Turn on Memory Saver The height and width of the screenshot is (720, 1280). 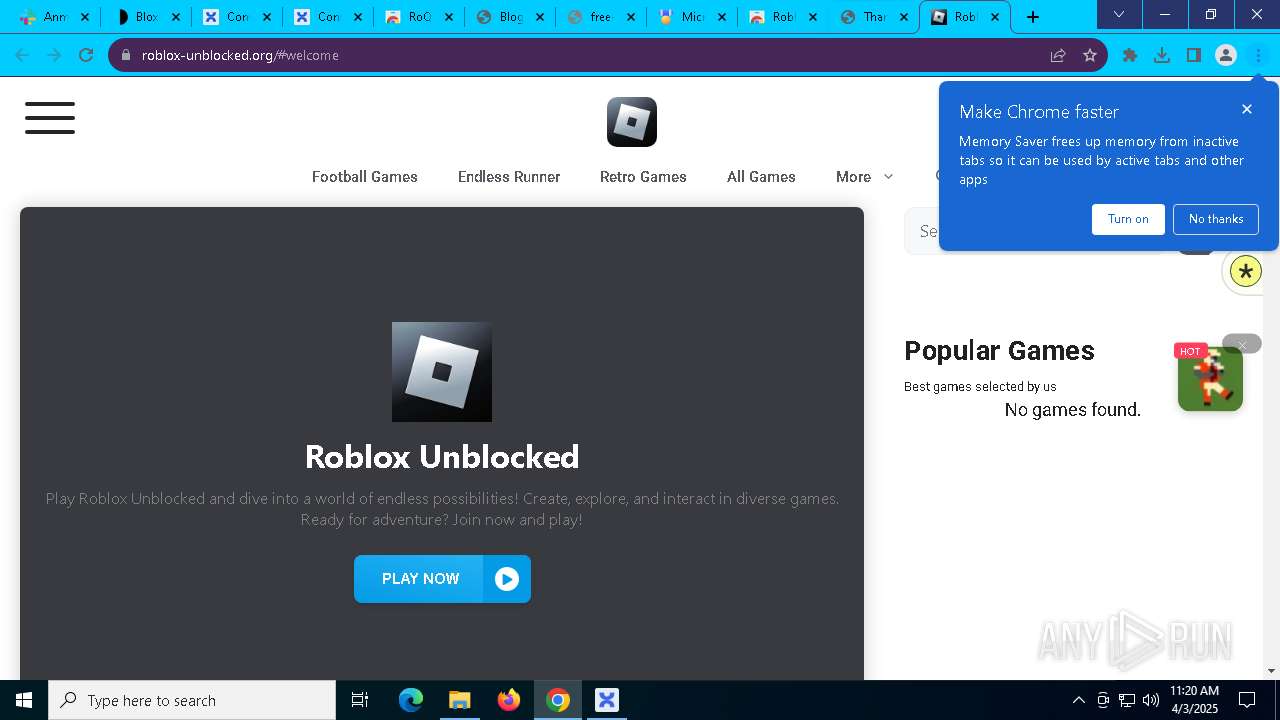pyautogui.click(x=1128, y=219)
